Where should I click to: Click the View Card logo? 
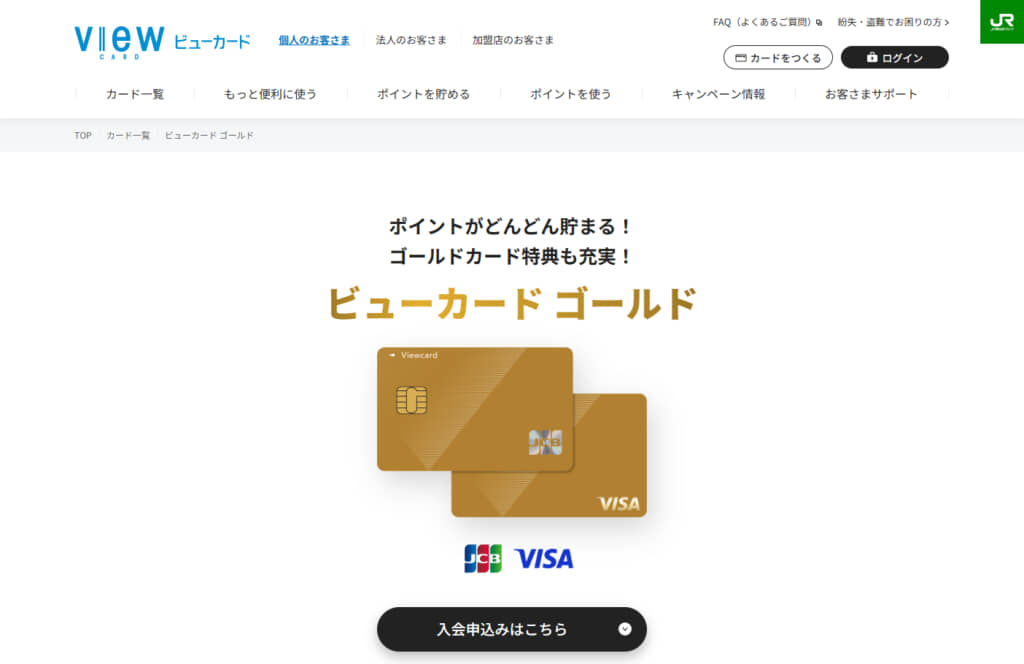[162, 42]
